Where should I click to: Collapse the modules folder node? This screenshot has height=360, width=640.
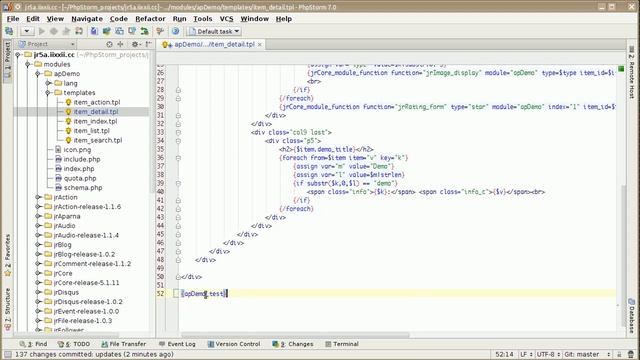[28, 64]
